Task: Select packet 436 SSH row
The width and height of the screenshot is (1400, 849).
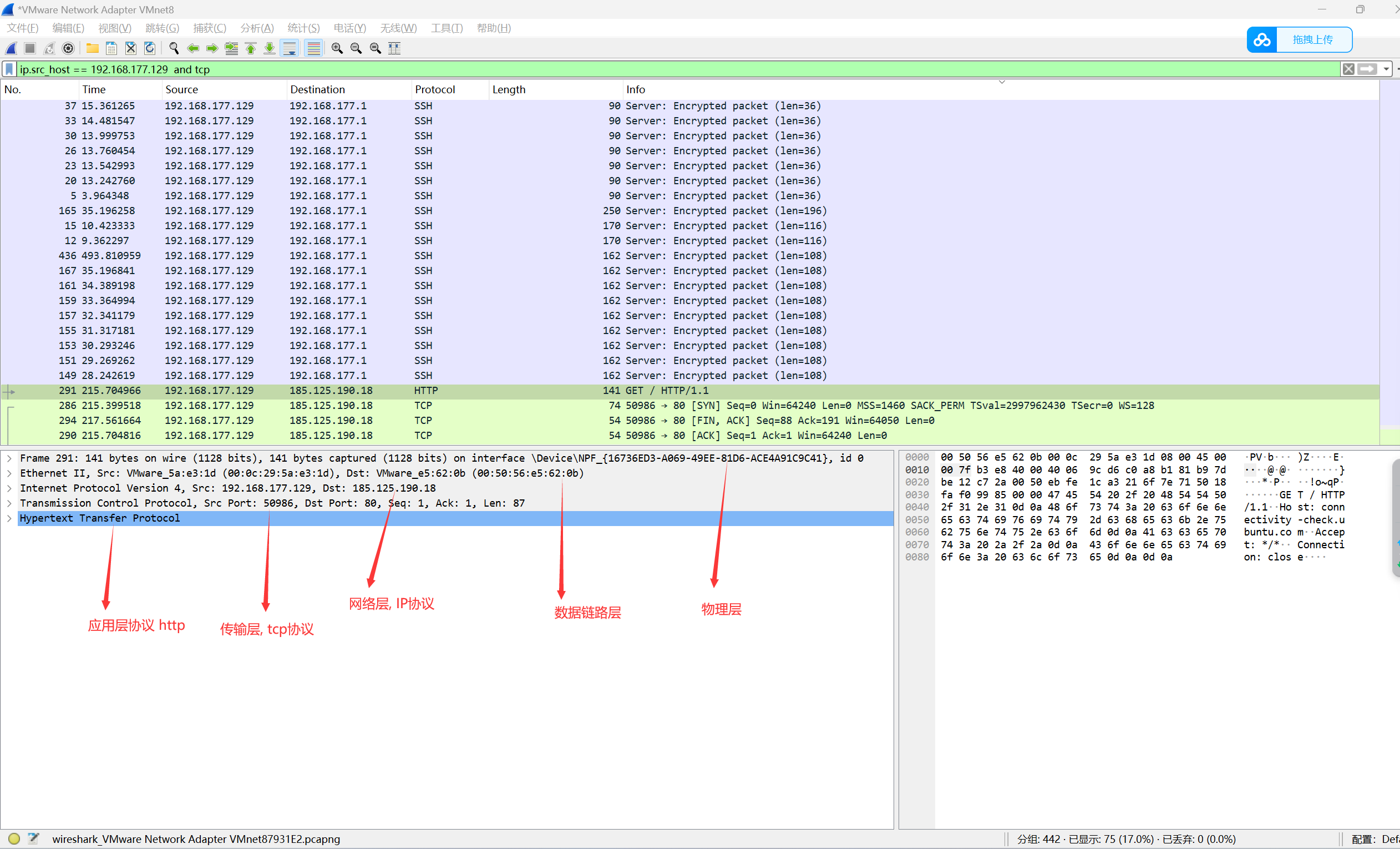Action: click(690, 256)
